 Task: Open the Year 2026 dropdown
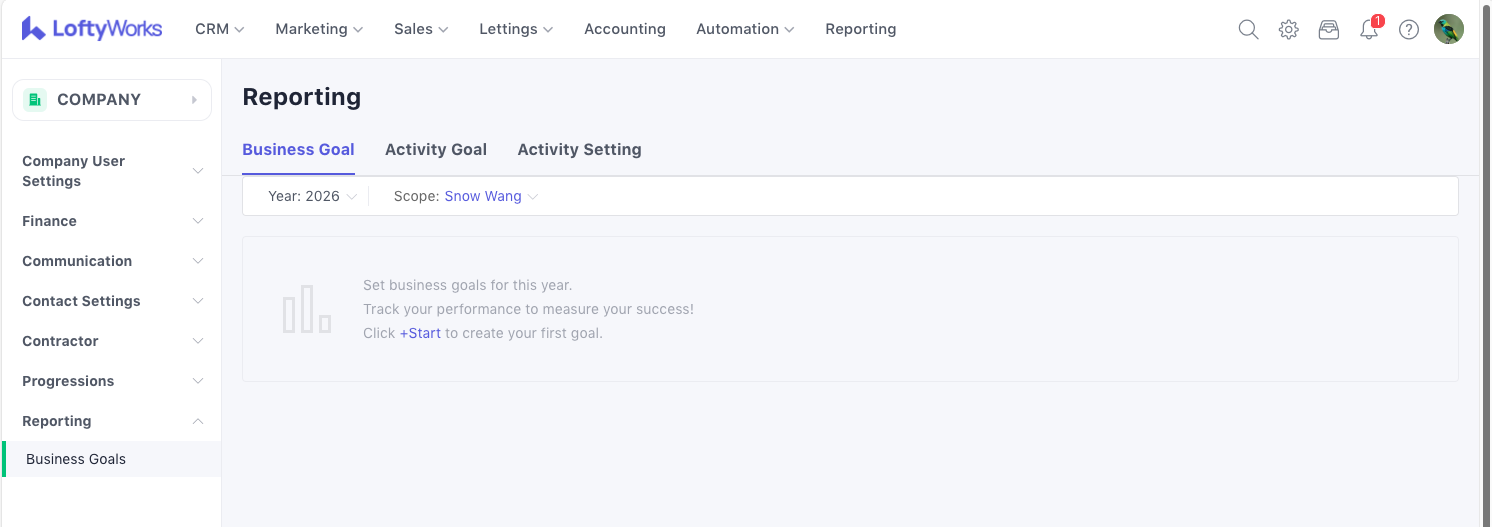pyautogui.click(x=312, y=196)
